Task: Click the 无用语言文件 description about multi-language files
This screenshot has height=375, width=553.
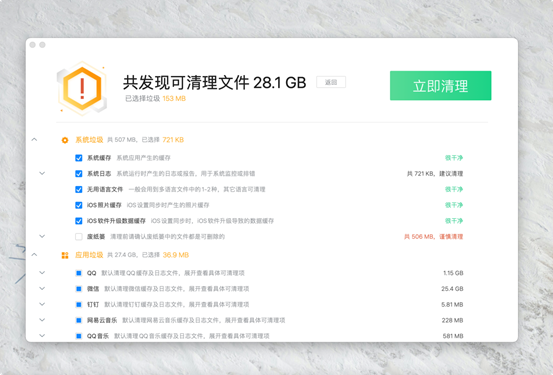Action: click(197, 189)
